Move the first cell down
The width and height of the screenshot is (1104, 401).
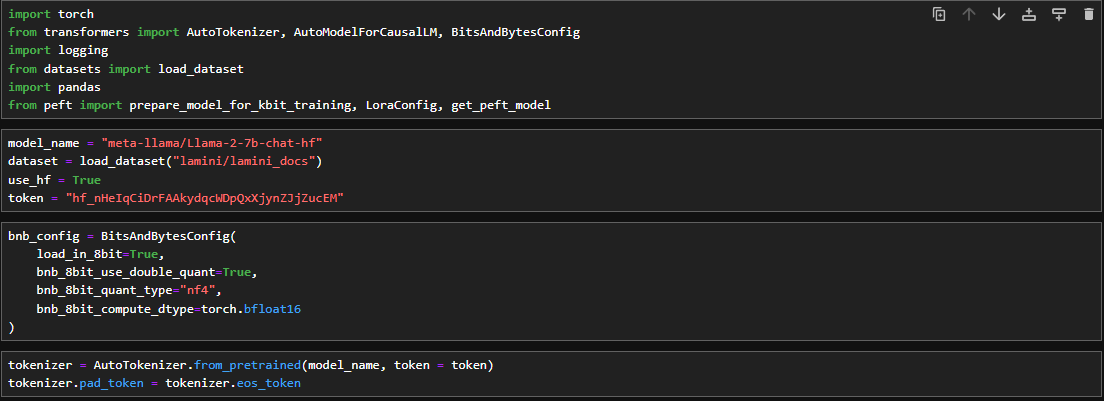998,14
